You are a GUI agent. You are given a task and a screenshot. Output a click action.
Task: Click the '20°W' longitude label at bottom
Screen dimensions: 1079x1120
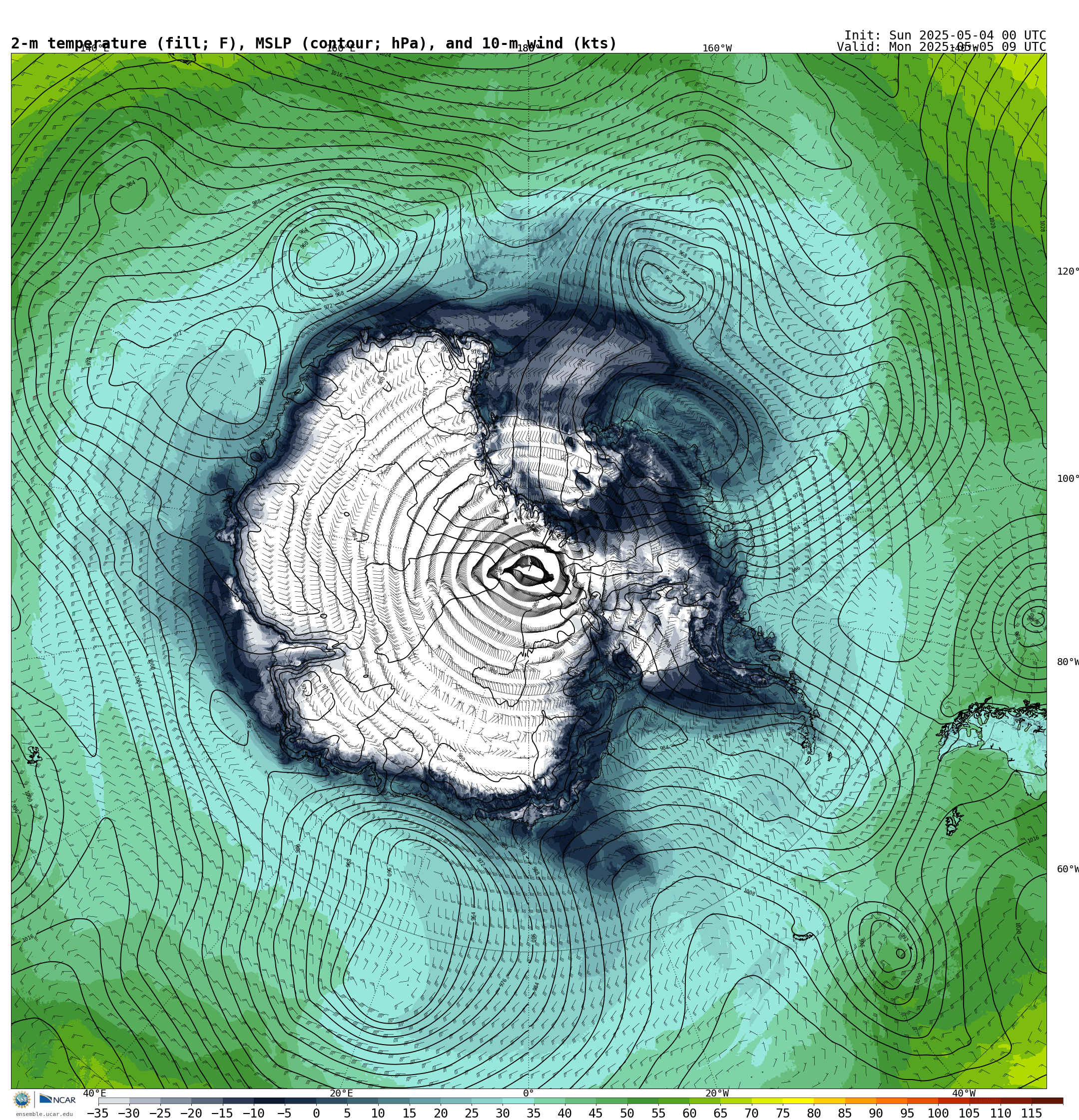717,1093
